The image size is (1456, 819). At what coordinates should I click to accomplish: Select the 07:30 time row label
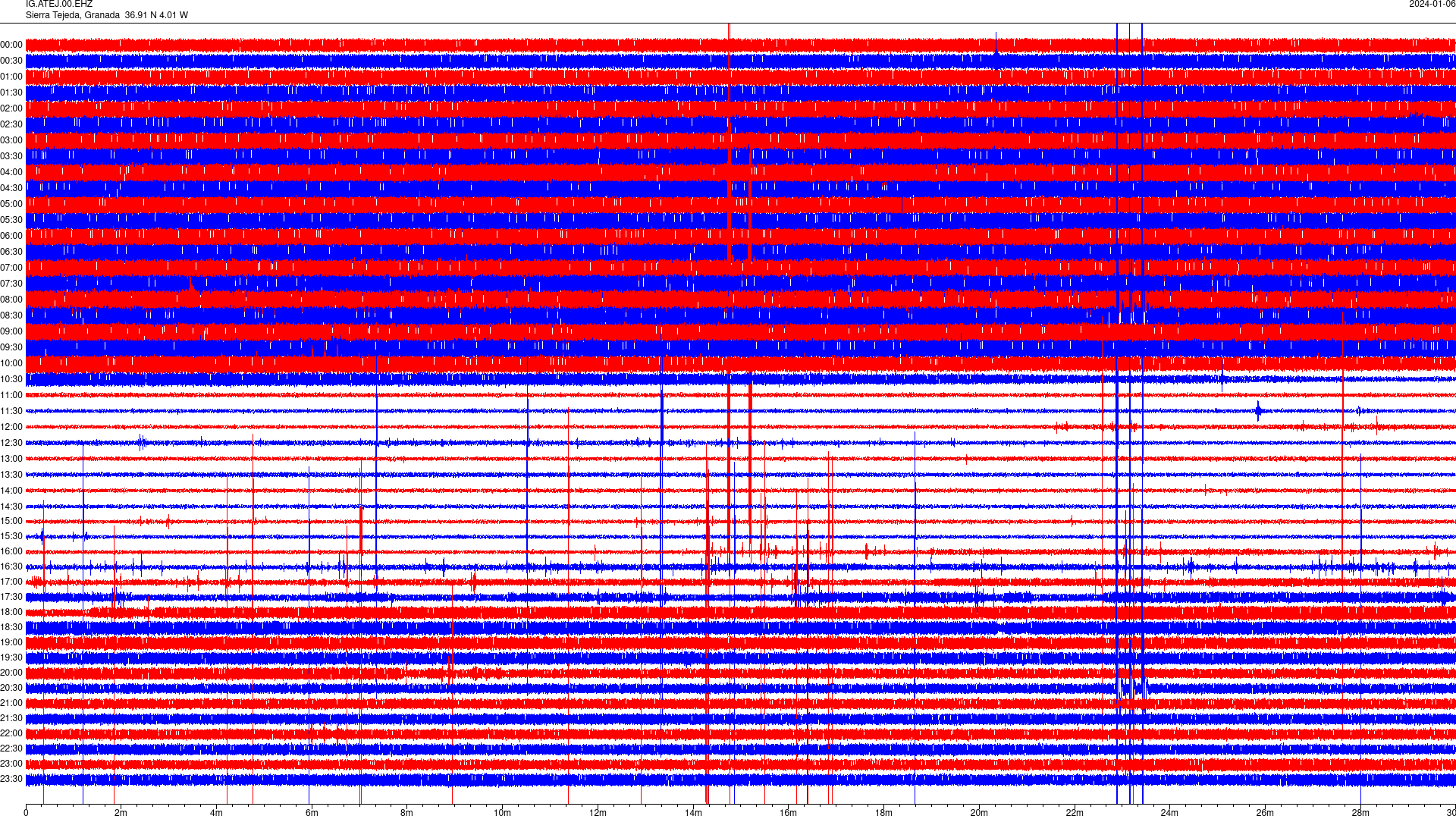[x=11, y=284]
